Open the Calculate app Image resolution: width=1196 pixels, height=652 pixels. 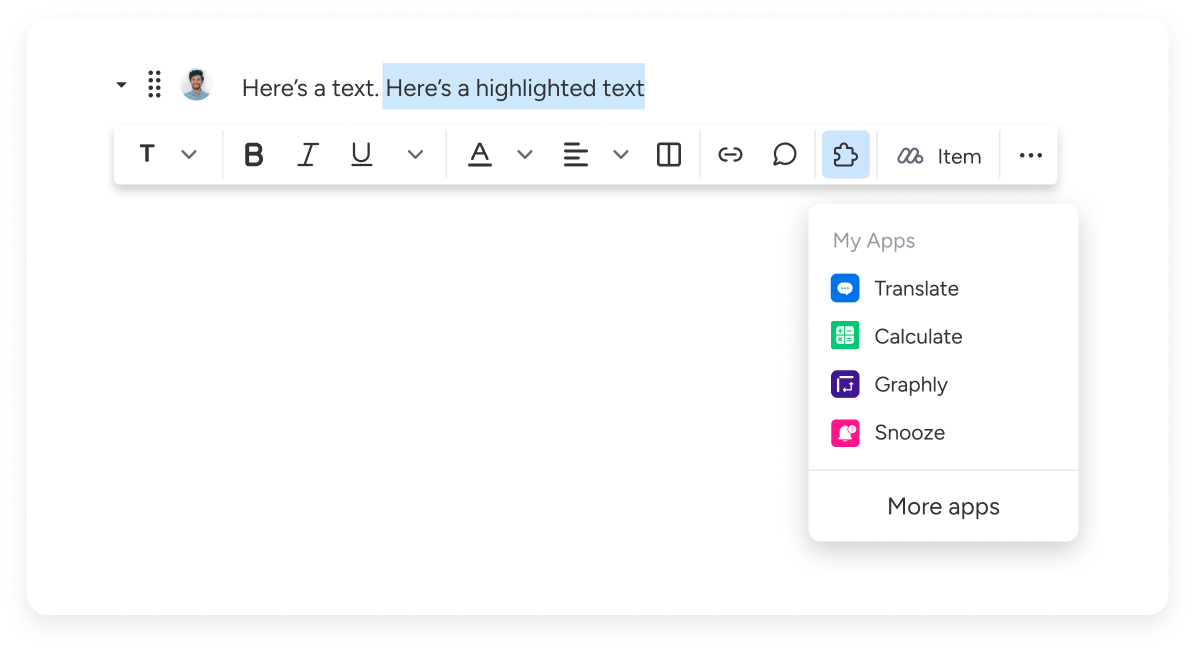click(918, 336)
